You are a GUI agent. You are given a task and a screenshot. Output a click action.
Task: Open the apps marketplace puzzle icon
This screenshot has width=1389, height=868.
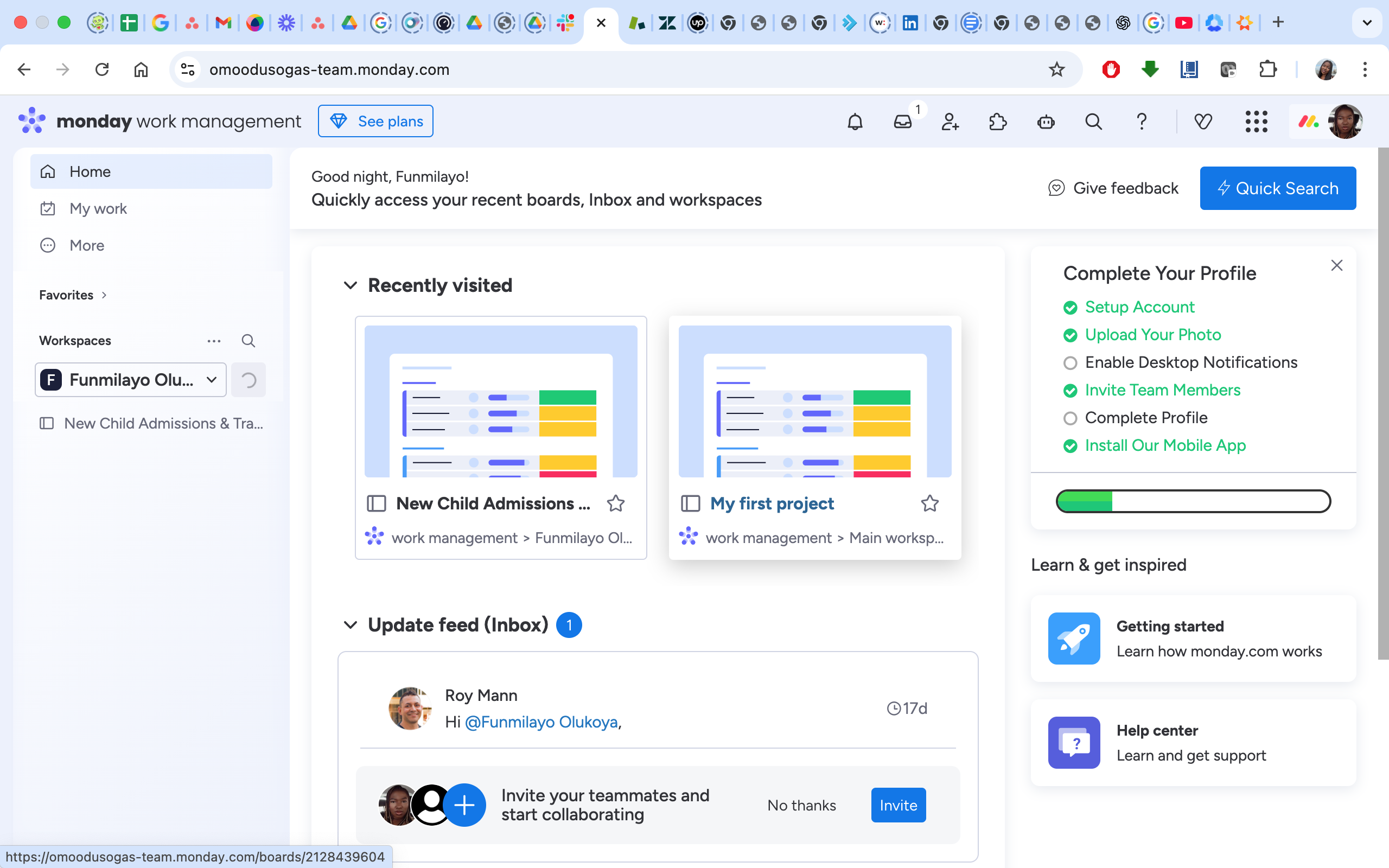pos(998,122)
